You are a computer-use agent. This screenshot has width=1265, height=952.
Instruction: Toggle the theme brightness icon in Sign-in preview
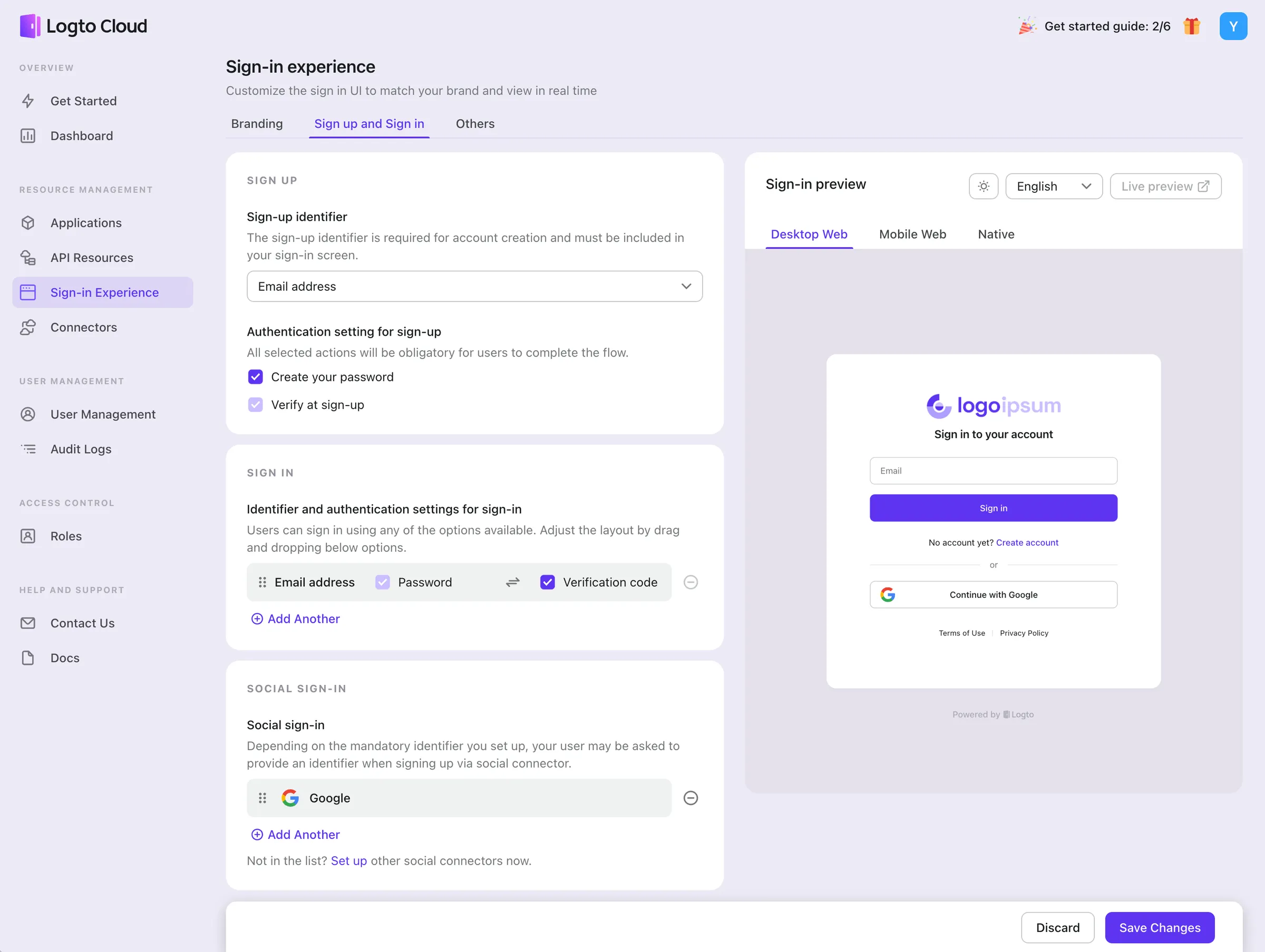[x=983, y=186]
